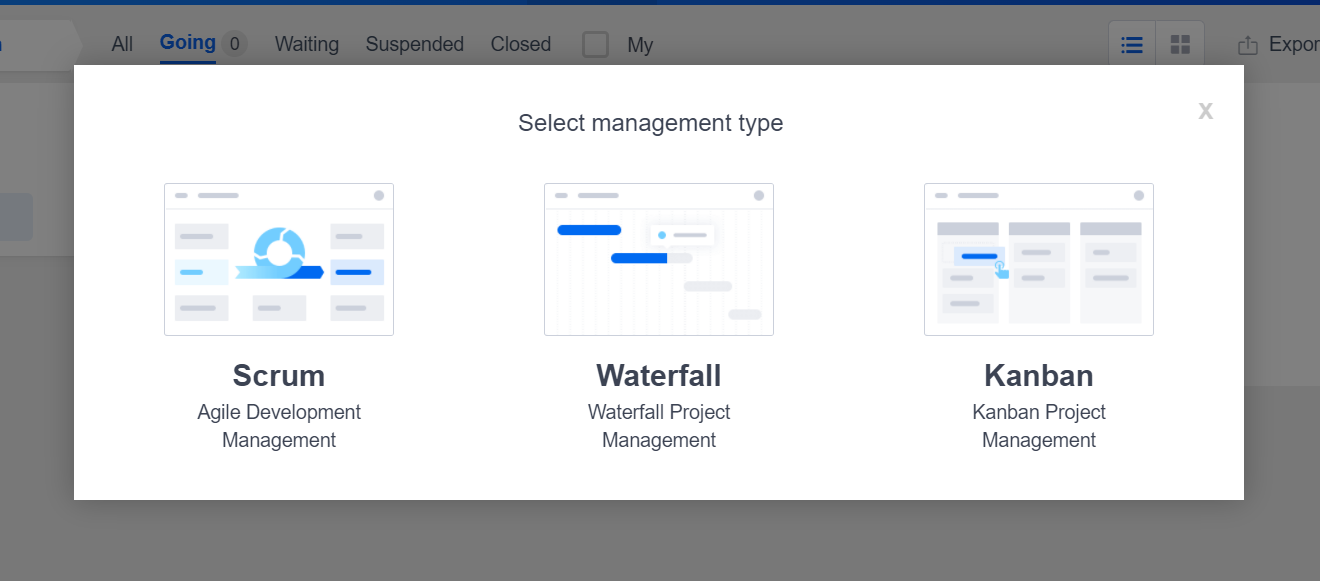Open the All projects tab
Image resolution: width=1320 pixels, height=581 pixels.
coord(122,45)
